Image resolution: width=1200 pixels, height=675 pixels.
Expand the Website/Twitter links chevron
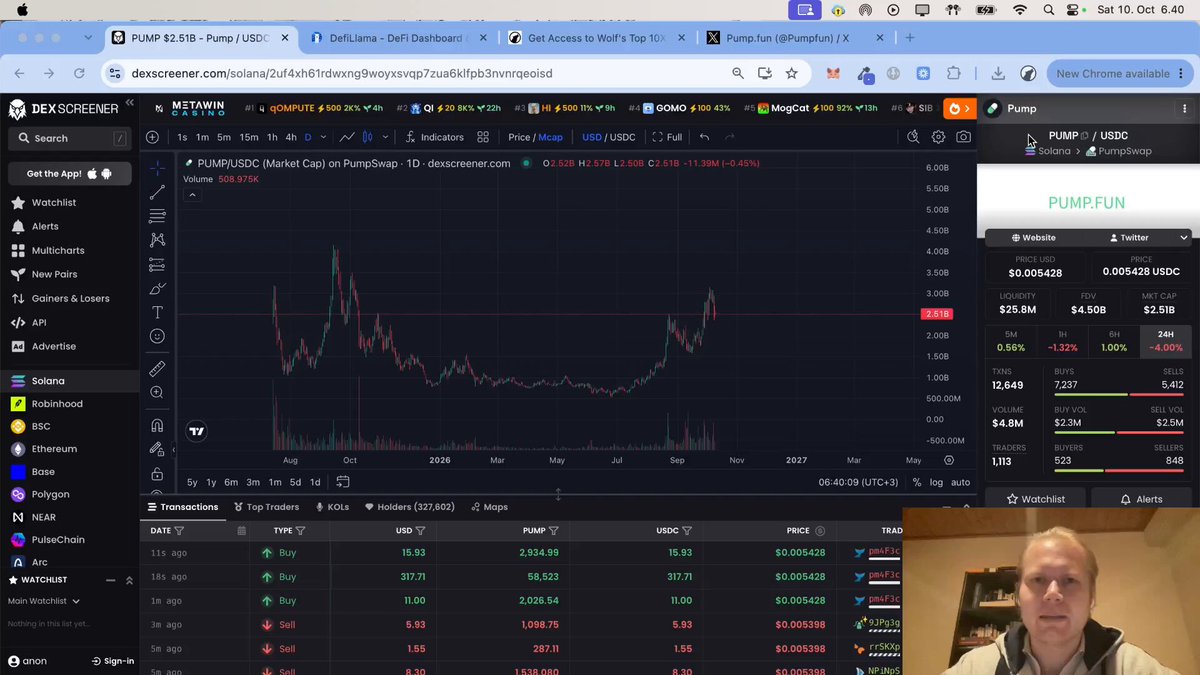pos(1184,238)
